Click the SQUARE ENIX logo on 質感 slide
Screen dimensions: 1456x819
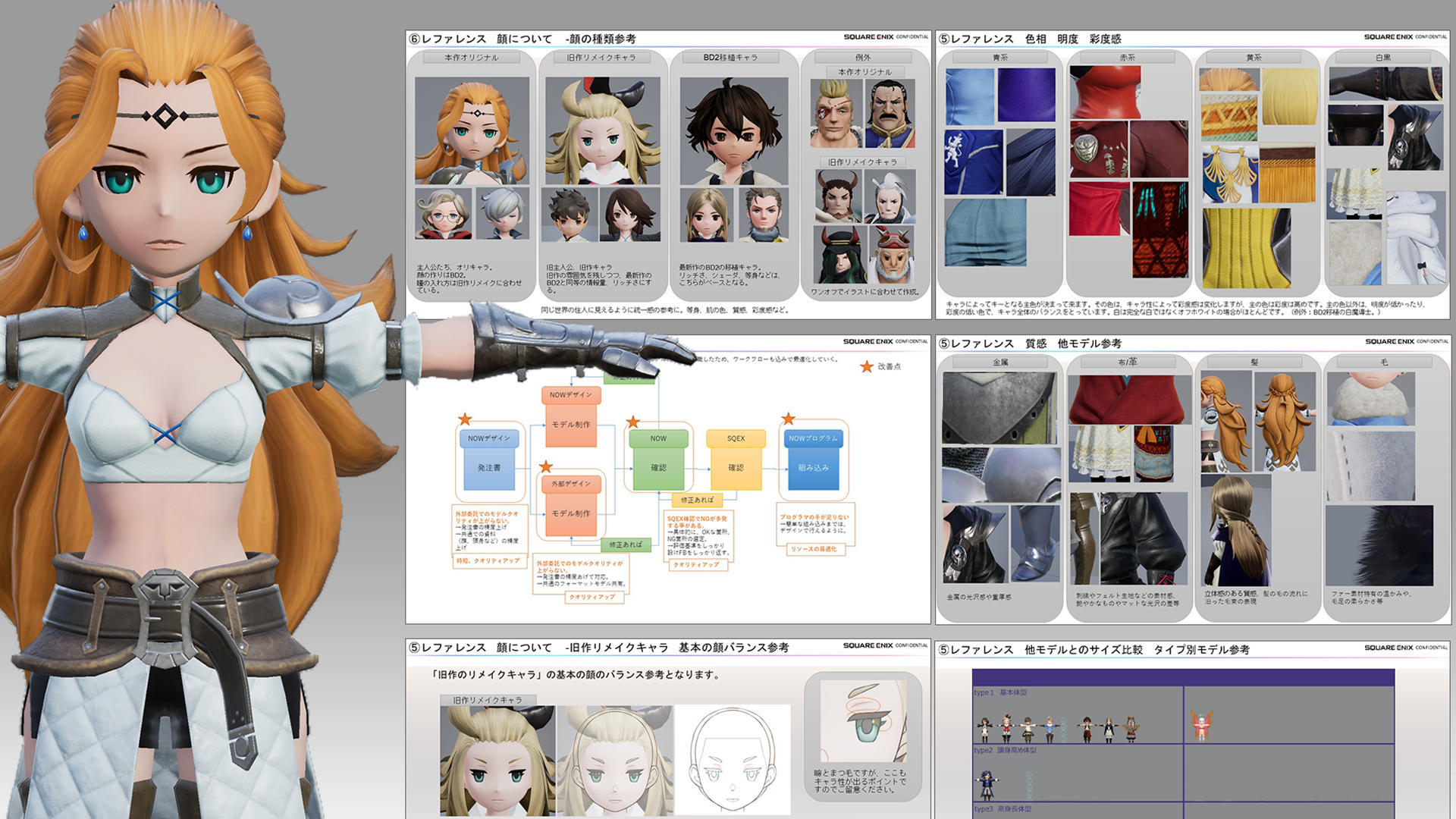[1390, 341]
